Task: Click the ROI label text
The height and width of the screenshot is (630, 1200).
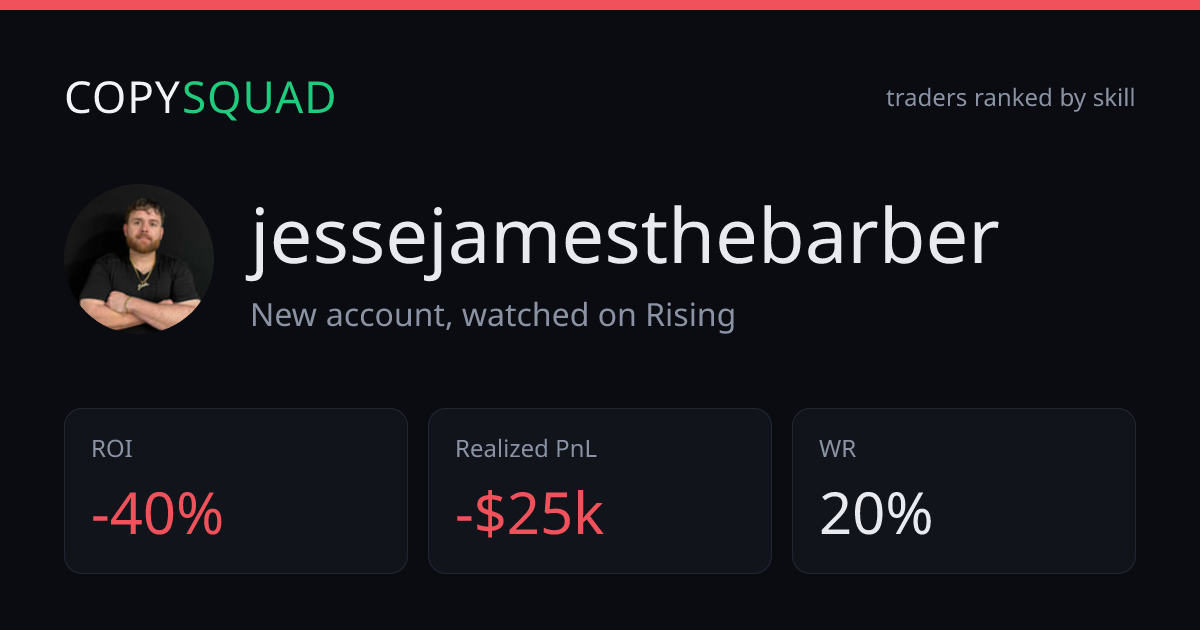Action: pyautogui.click(x=112, y=450)
